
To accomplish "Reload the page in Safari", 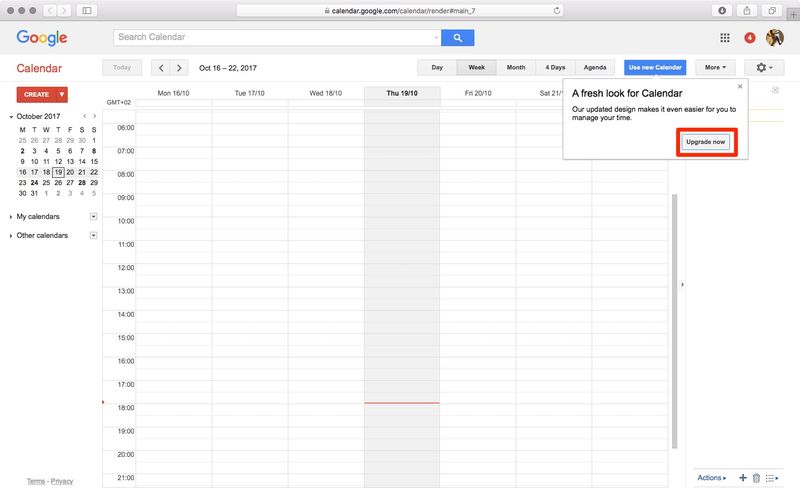I will (x=557, y=10).
